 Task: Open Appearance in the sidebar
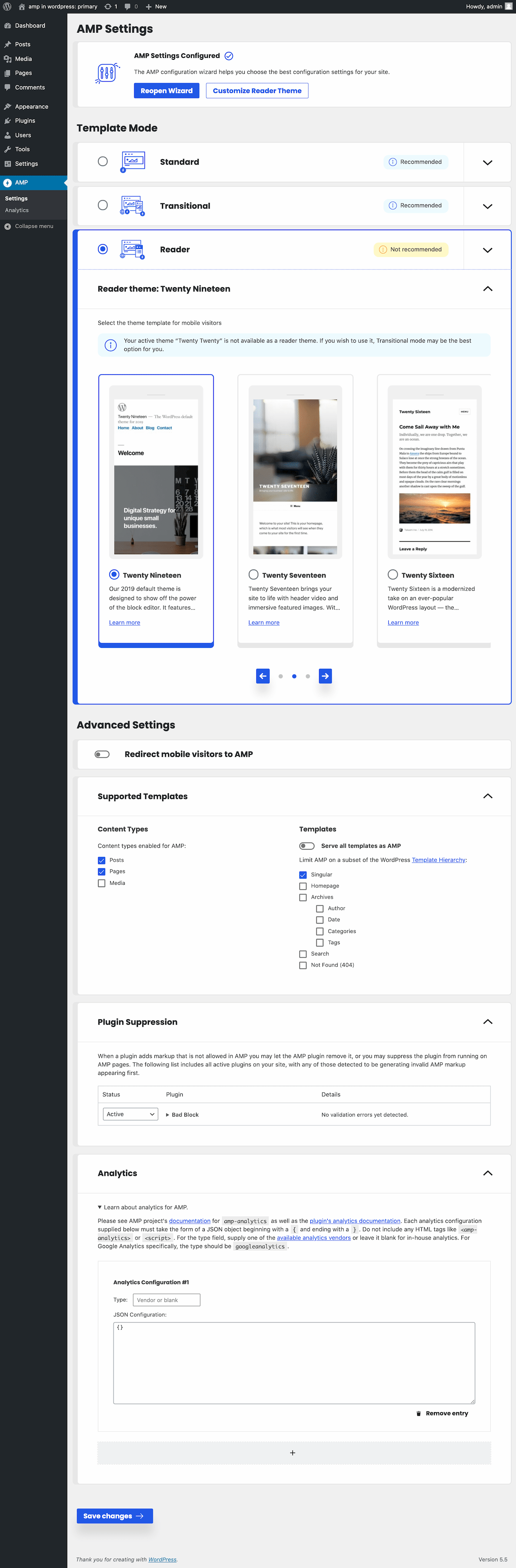coord(32,107)
